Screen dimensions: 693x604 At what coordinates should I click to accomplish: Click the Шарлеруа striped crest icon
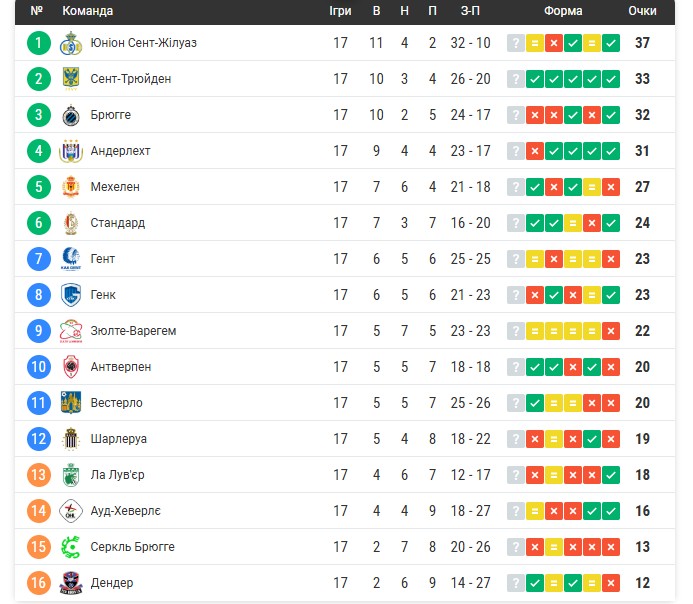[x=70, y=439]
